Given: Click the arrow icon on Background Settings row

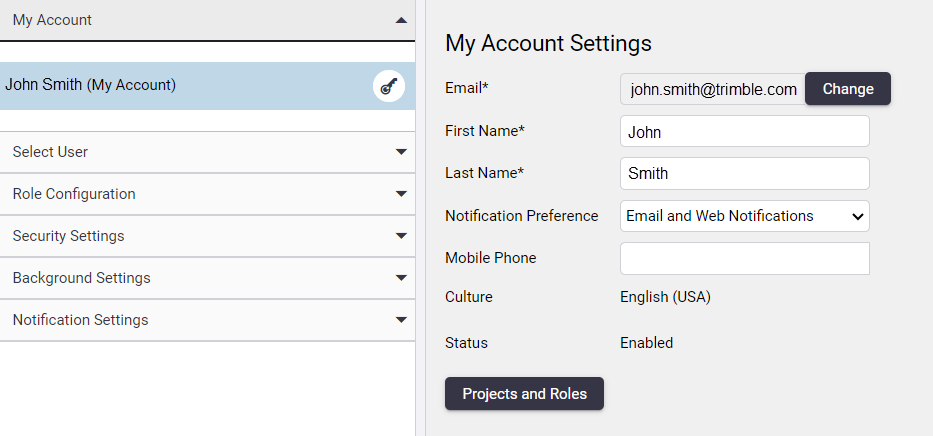Looking at the screenshot, I should pyautogui.click(x=401, y=278).
